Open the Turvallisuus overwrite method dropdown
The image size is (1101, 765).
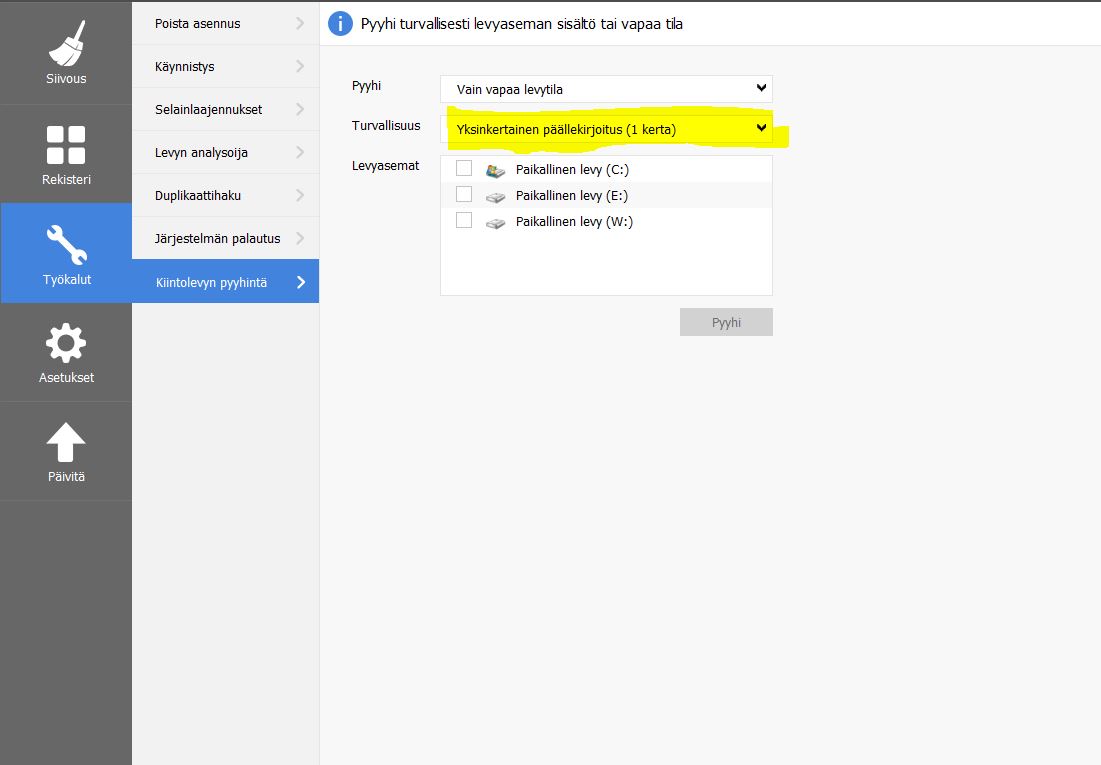click(607, 129)
